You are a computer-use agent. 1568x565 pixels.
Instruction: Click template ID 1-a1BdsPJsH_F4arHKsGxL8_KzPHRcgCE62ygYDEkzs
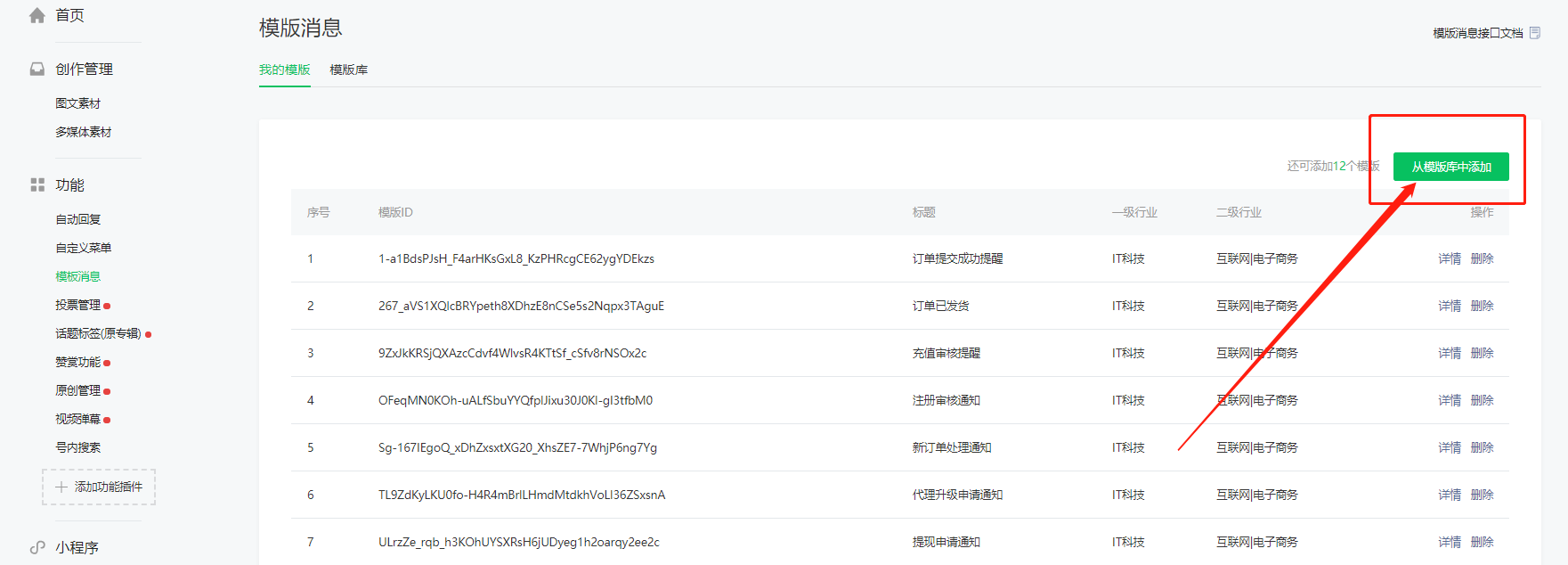[516, 258]
